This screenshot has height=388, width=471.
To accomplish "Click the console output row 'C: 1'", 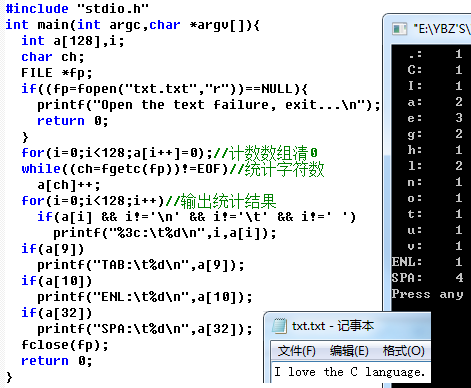I will [x=435, y=70].
